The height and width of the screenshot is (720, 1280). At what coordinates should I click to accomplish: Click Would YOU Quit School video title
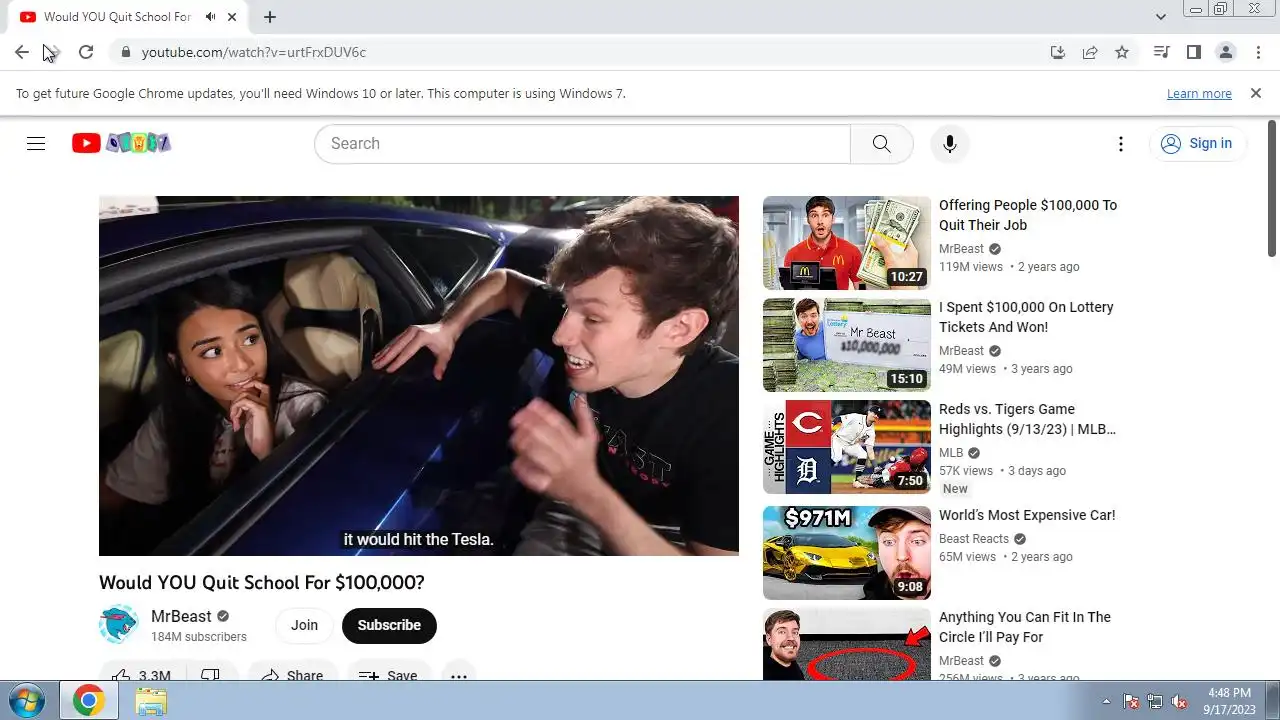click(x=262, y=582)
